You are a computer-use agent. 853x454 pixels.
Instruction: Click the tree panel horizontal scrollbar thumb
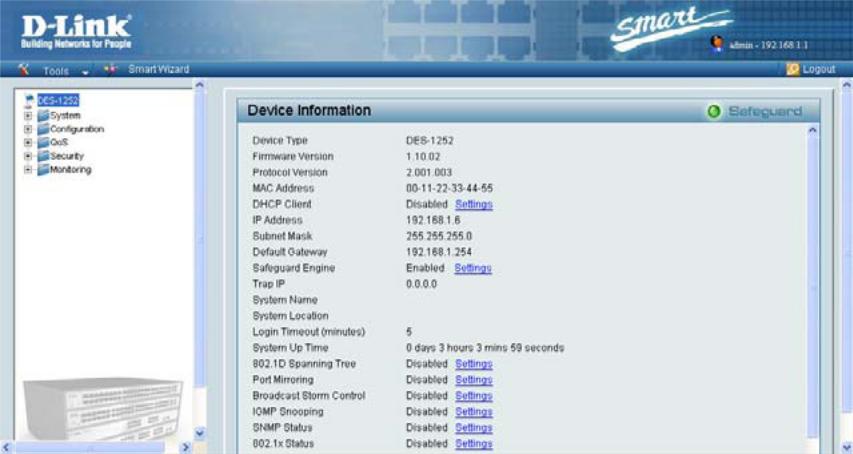[x=90, y=447]
